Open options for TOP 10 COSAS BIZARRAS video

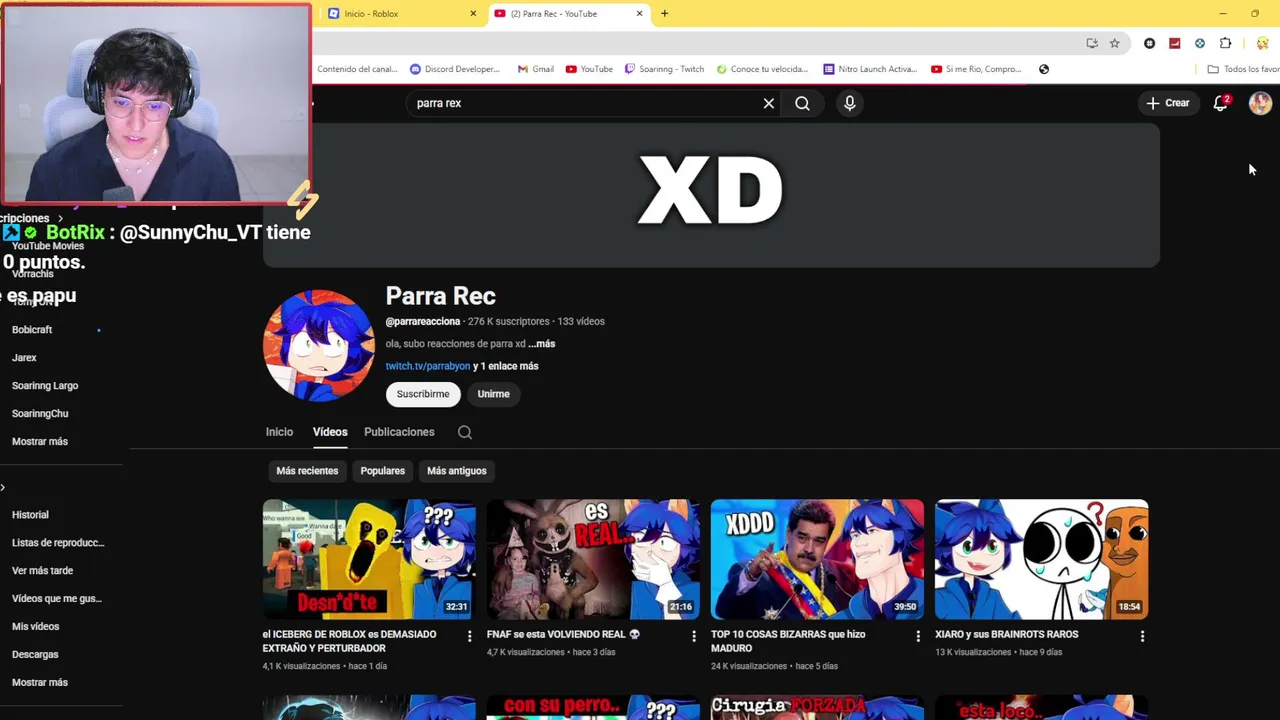(917, 636)
